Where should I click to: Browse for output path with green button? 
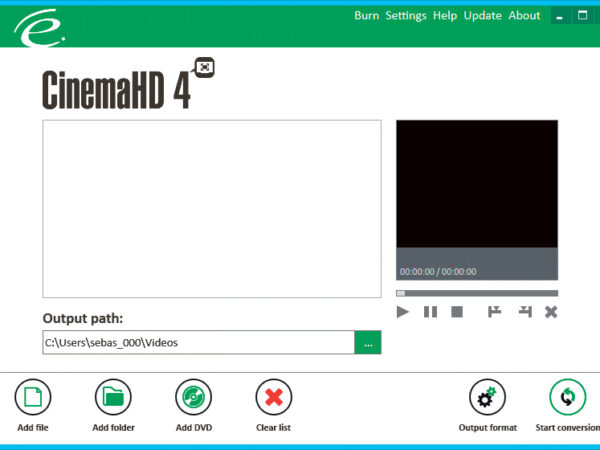click(x=368, y=343)
